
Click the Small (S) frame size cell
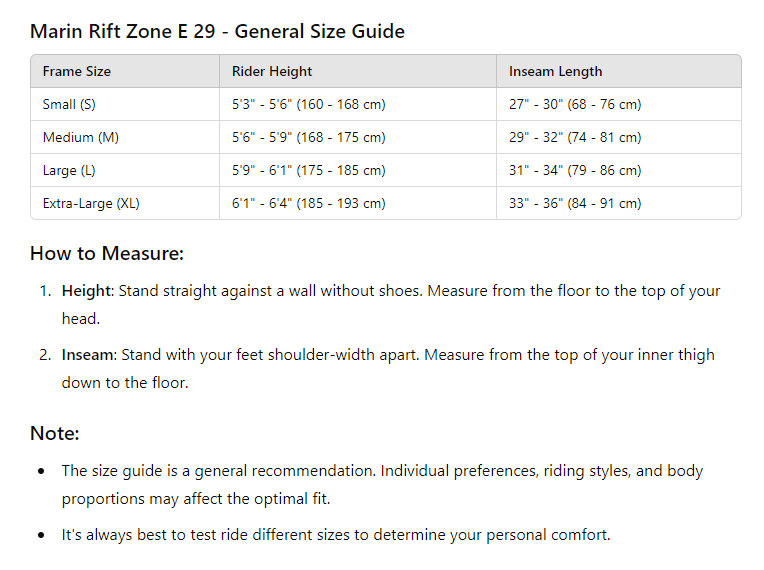tap(69, 104)
